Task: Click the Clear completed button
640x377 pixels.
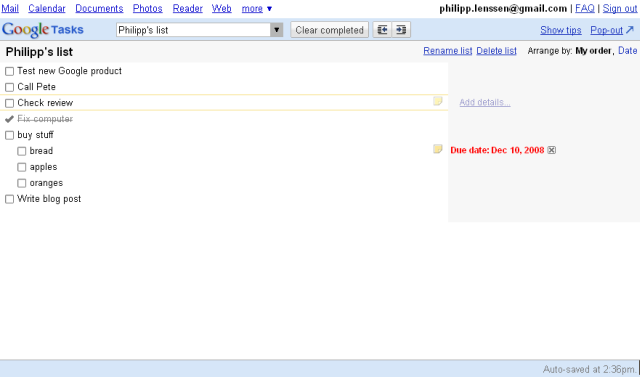Action: tap(329, 30)
